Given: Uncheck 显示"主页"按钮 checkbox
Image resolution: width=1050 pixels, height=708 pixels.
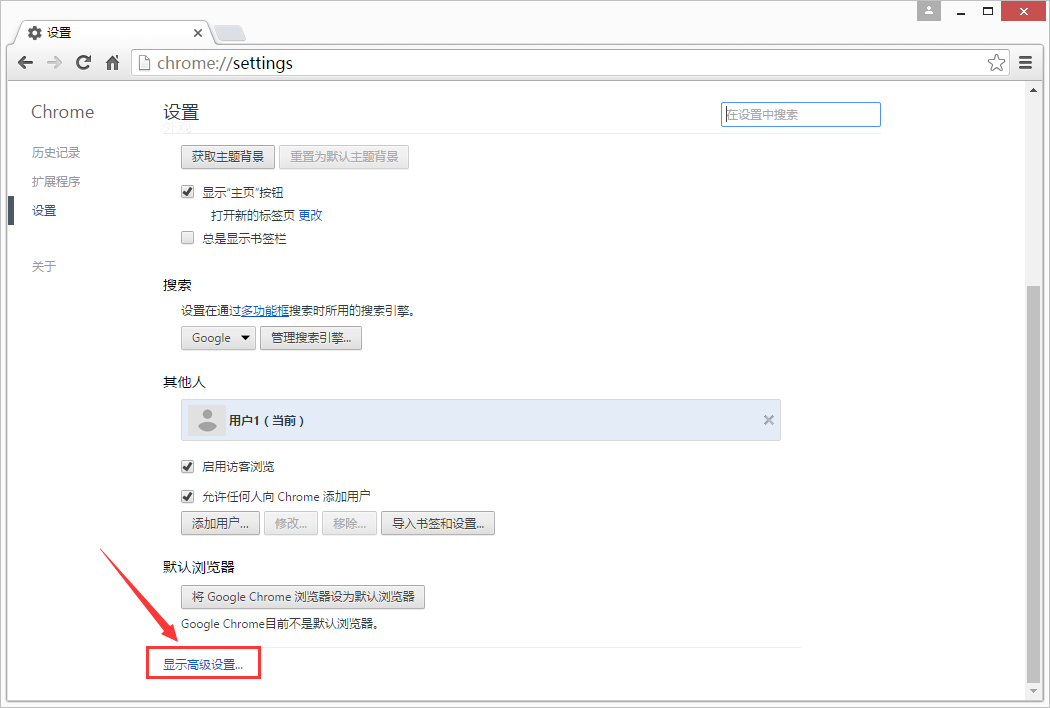Looking at the screenshot, I should click(x=188, y=192).
